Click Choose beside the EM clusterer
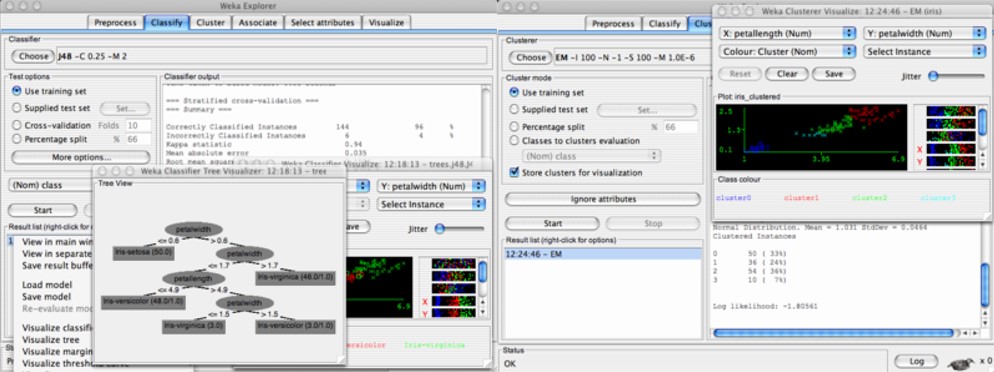This screenshot has height=372, width=994. [531, 57]
